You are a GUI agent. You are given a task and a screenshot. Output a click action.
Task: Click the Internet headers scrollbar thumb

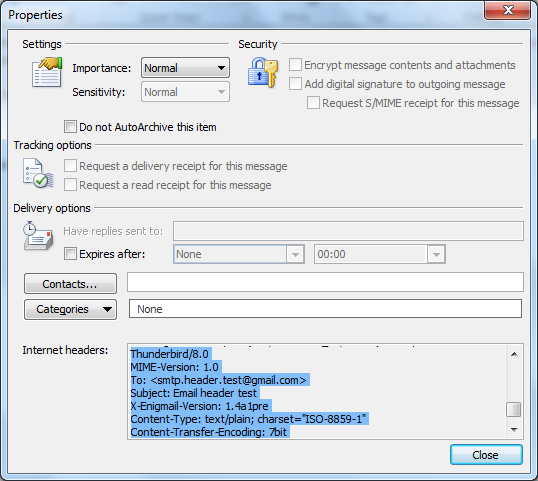(514, 409)
